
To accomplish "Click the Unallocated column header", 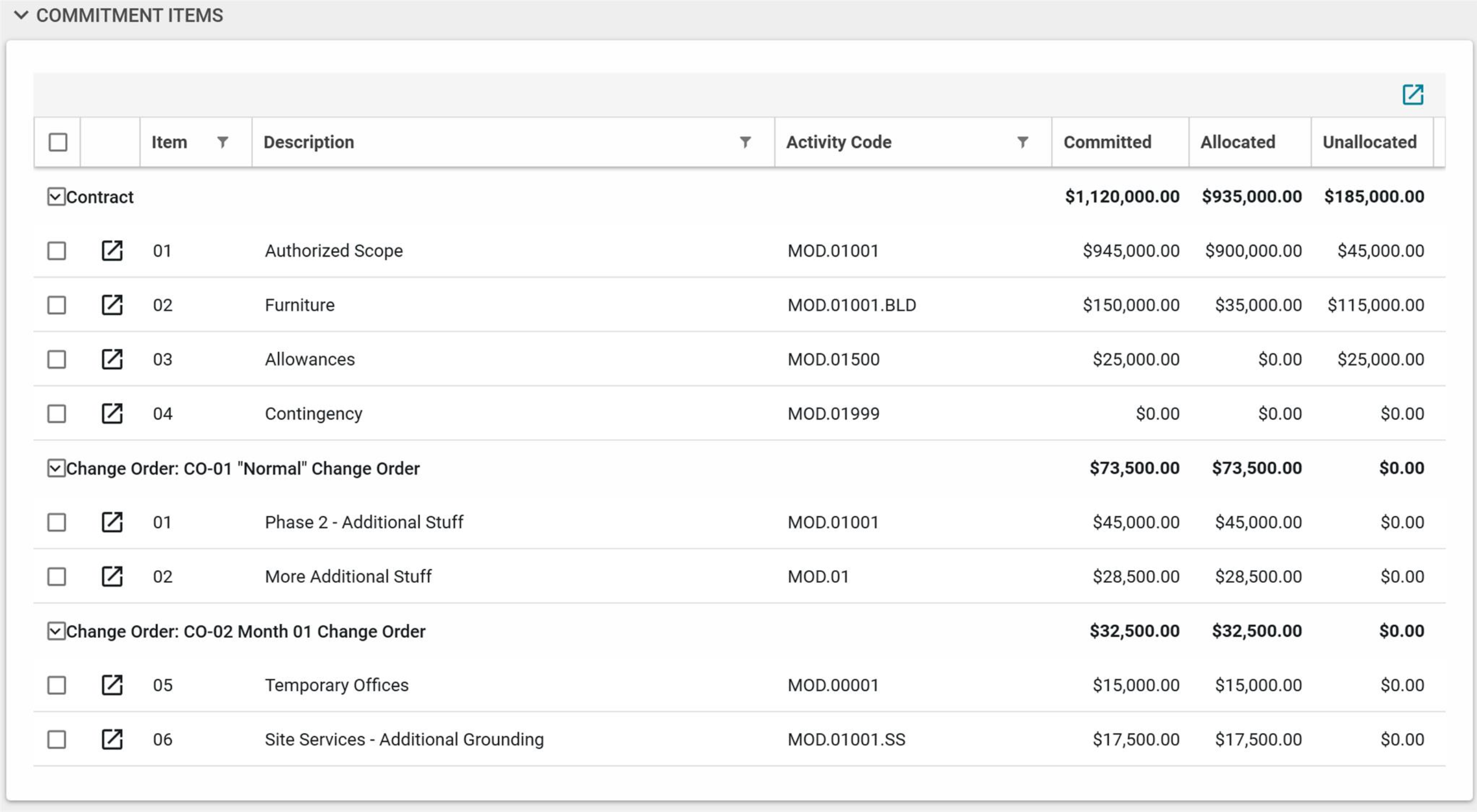I will pos(1369,142).
